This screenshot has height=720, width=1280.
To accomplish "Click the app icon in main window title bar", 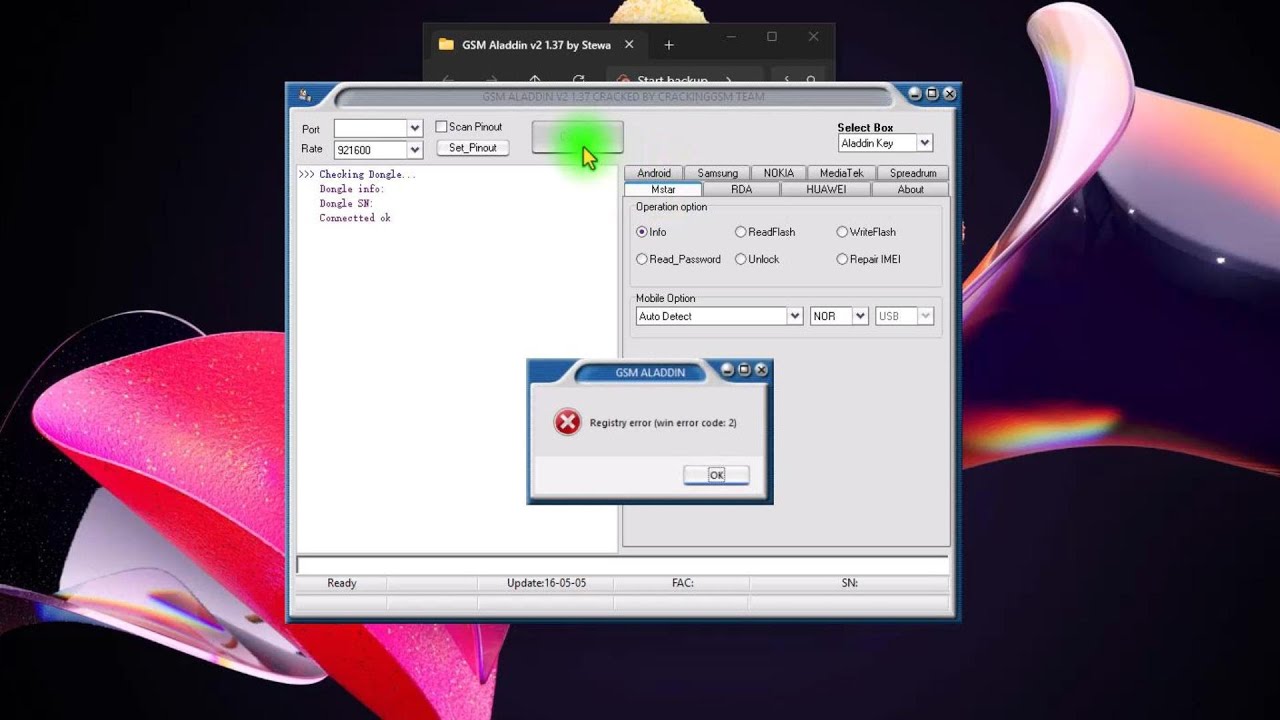I will click(304, 95).
